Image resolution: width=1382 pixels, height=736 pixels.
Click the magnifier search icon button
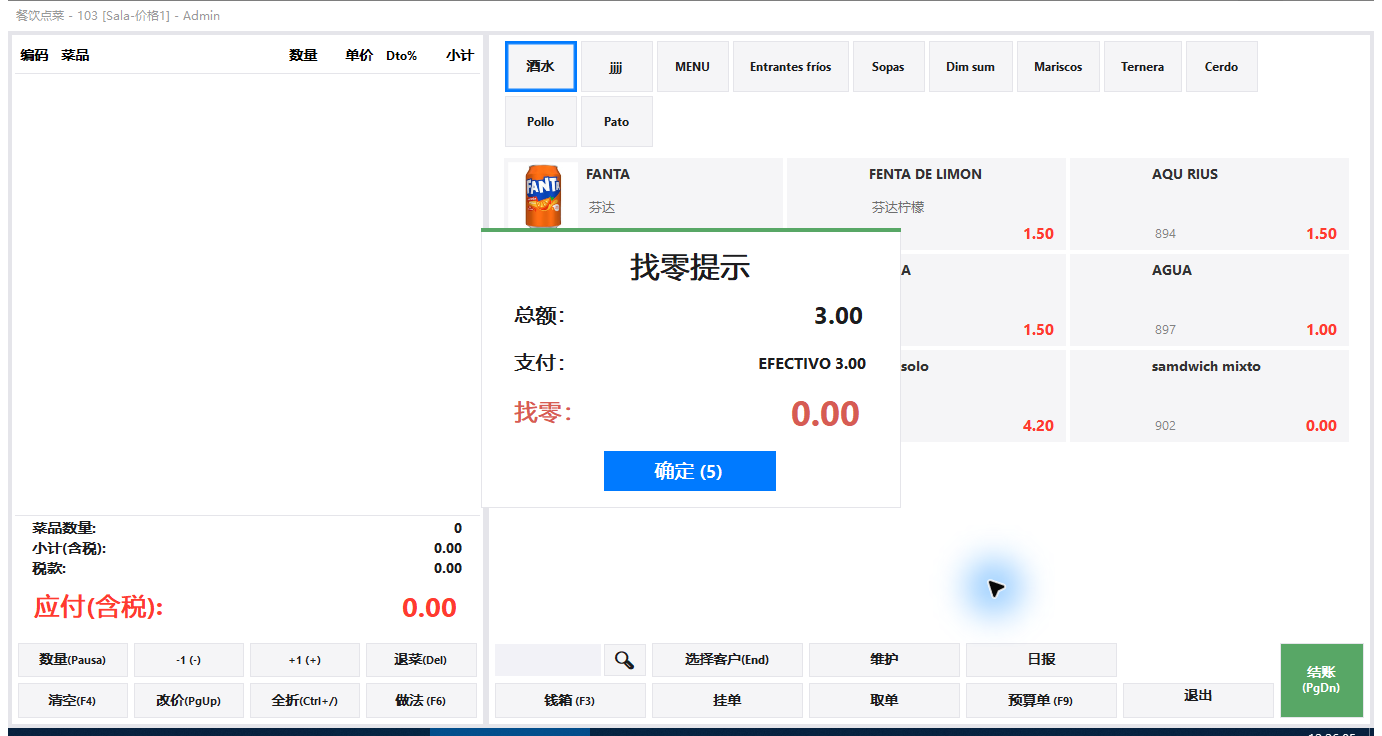click(625, 660)
